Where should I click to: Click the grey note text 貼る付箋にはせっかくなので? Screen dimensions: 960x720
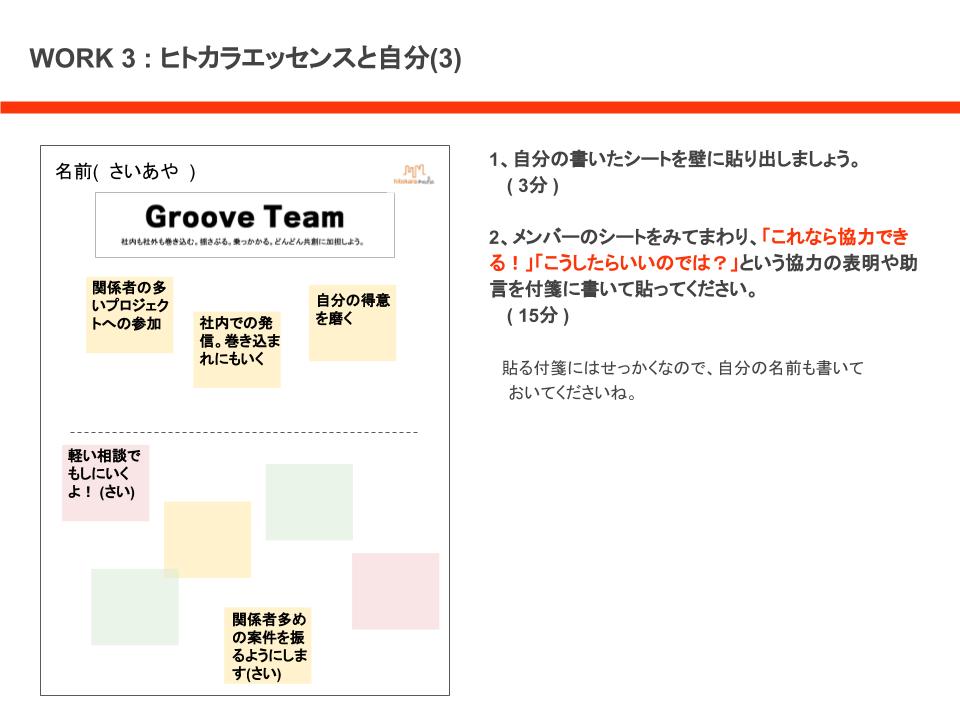click(683, 380)
